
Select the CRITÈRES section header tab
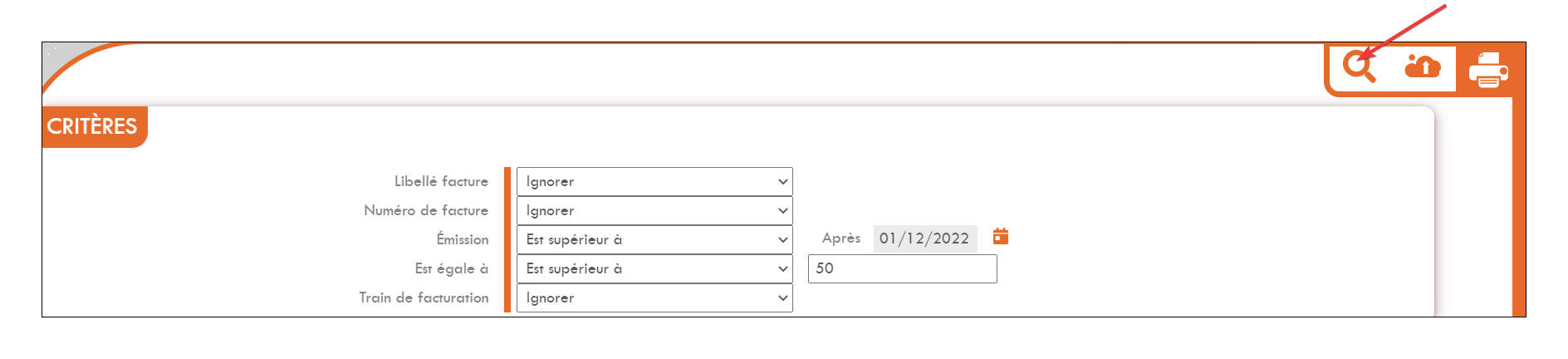(94, 126)
